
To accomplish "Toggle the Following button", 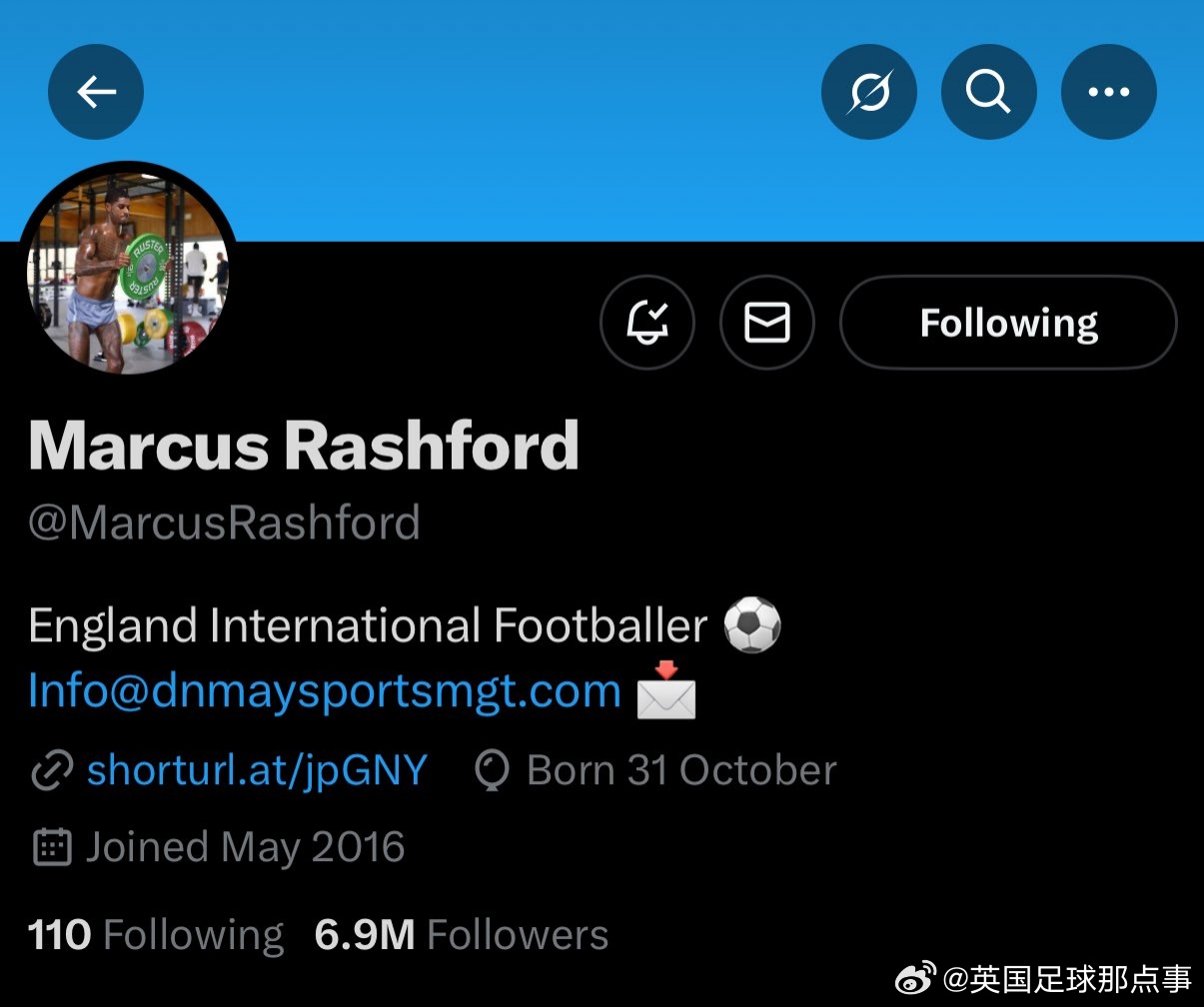I will [x=1008, y=323].
